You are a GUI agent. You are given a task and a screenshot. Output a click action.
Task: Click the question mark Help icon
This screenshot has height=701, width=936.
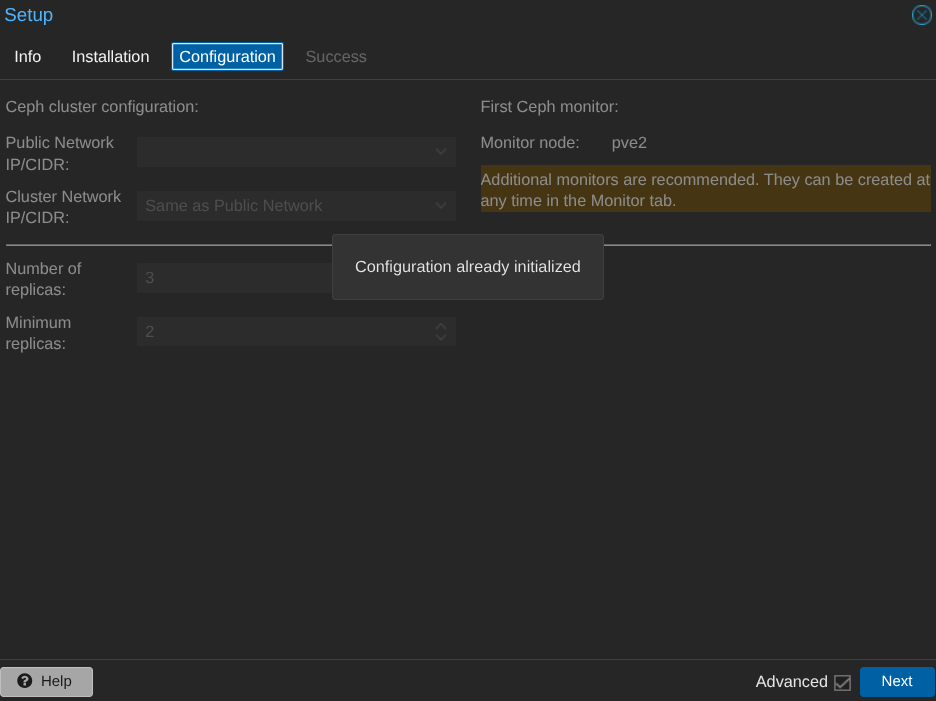[25, 681]
